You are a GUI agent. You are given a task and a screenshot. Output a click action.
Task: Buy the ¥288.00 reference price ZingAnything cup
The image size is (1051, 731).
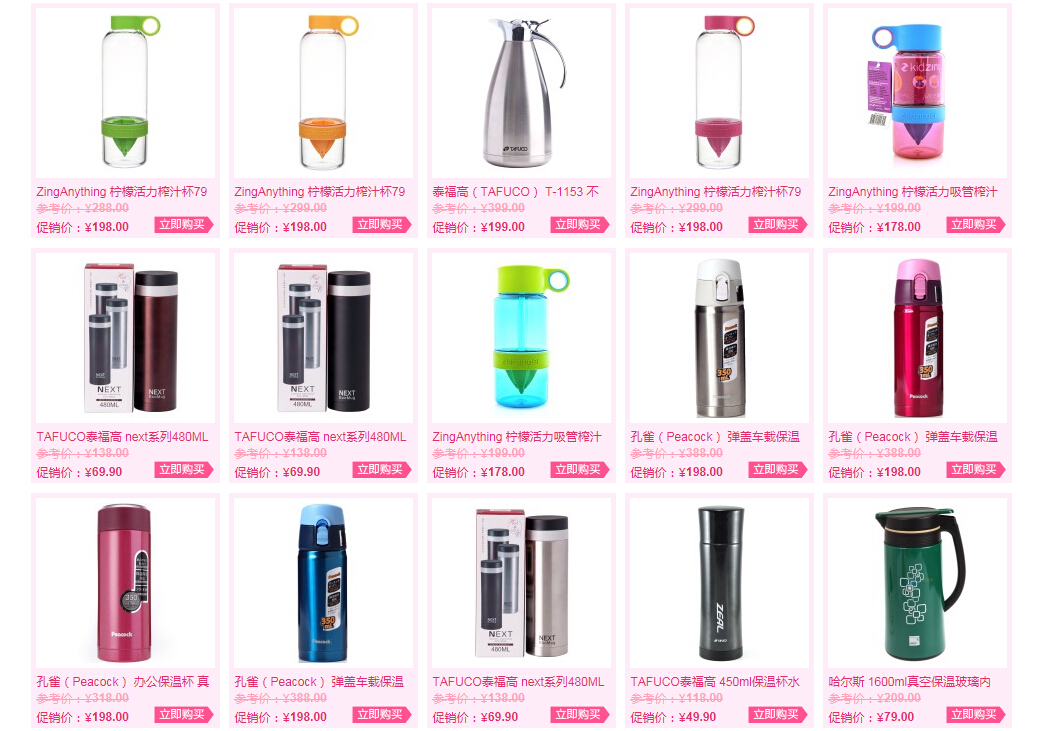point(184,225)
